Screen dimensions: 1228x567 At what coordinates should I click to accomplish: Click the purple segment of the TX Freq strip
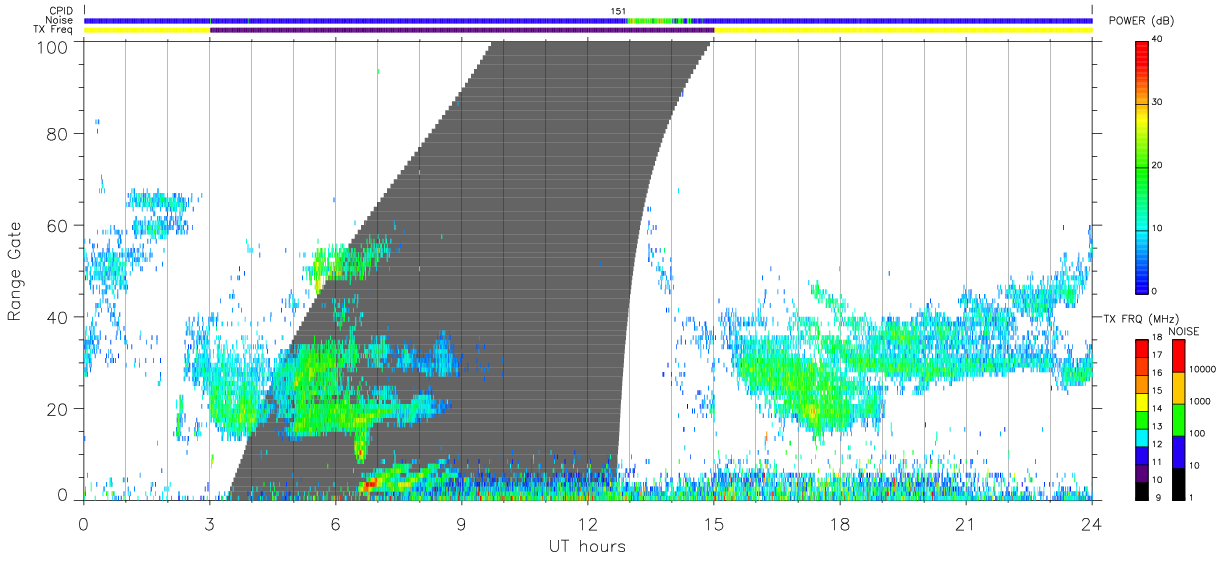[x=462, y=30]
